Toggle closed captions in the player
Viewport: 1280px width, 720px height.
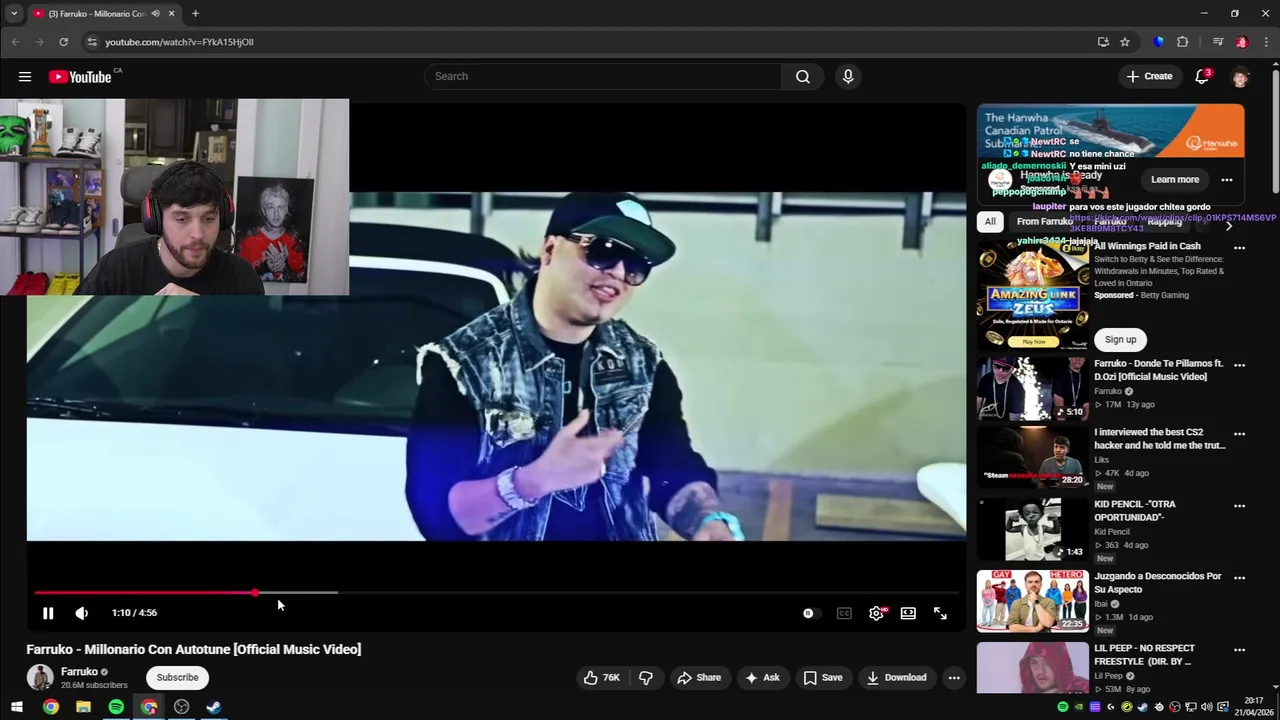point(844,613)
